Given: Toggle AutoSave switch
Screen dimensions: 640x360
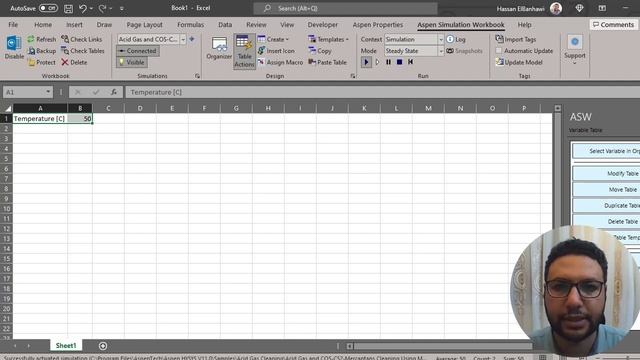Looking at the screenshot, I should tap(48, 8).
